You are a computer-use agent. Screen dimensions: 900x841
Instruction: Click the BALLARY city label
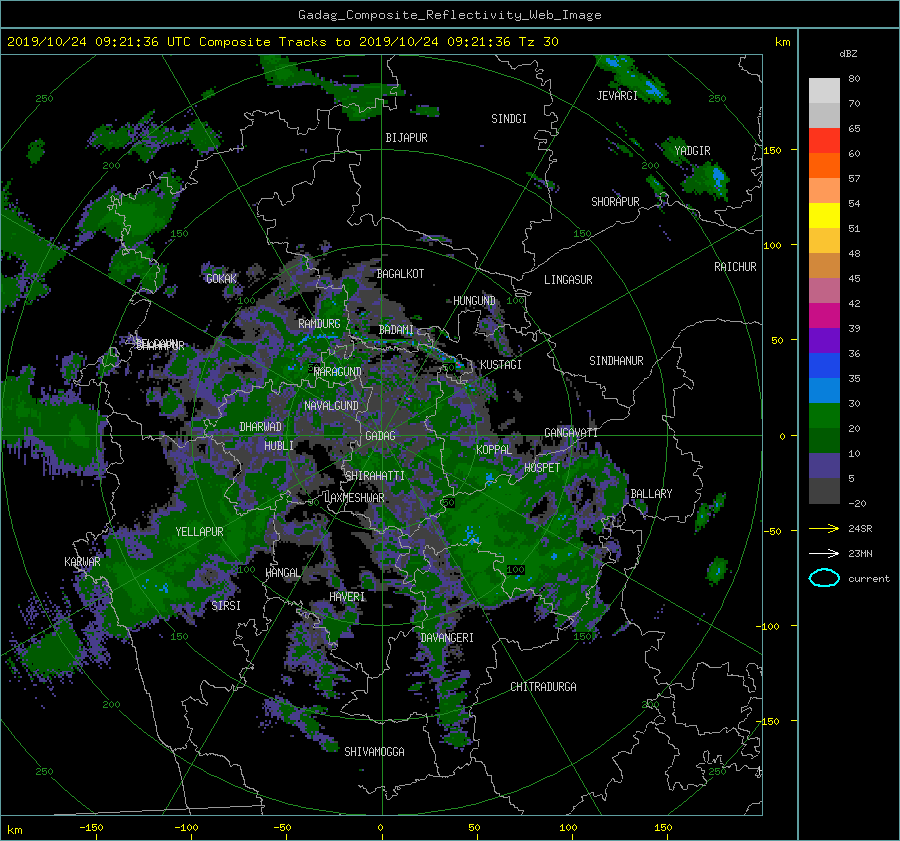coord(651,494)
